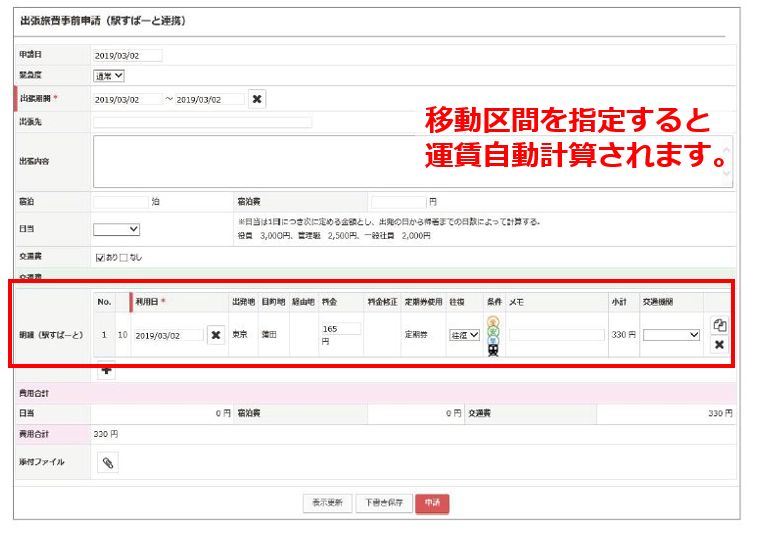This screenshot has height=544, width=761.
Task: Delete the detail row with the X icon
Action: click(x=718, y=345)
